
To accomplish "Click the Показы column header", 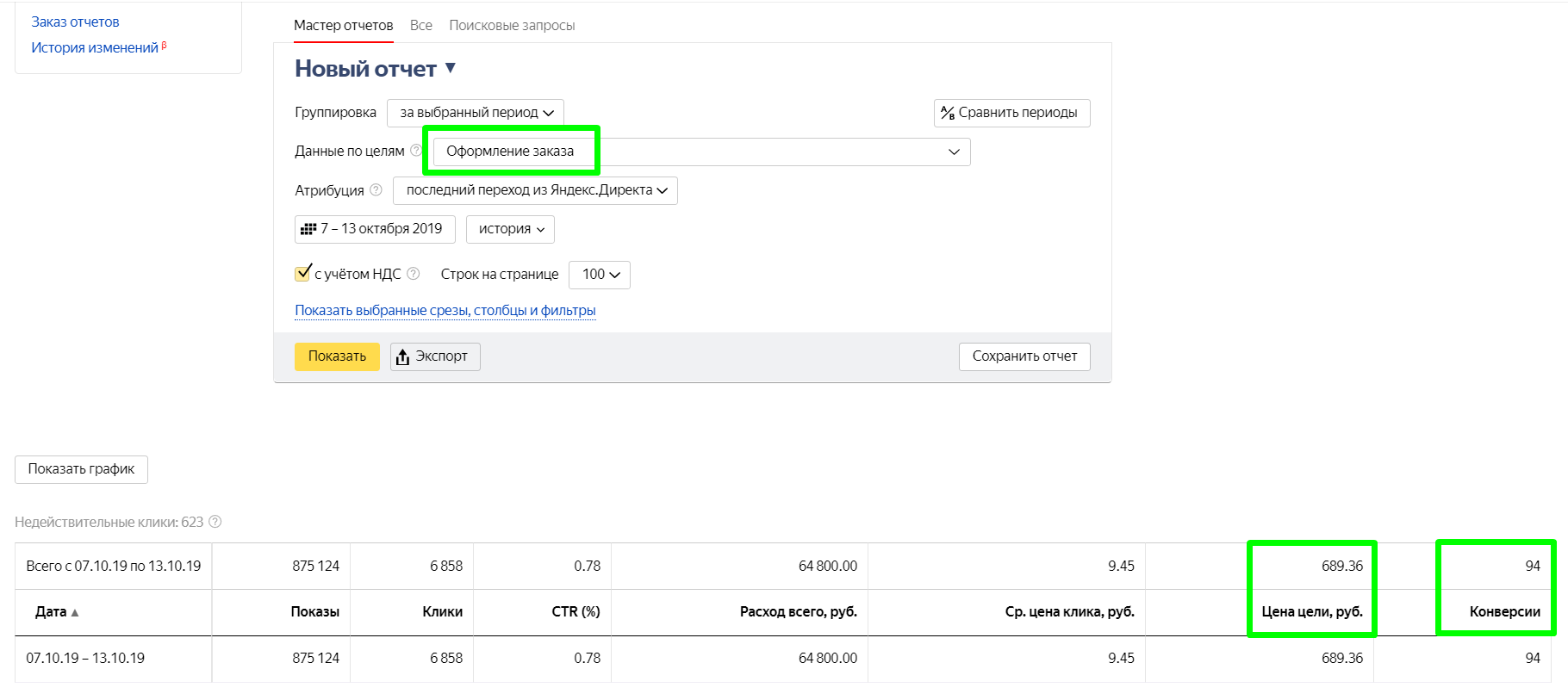I will (x=315, y=612).
